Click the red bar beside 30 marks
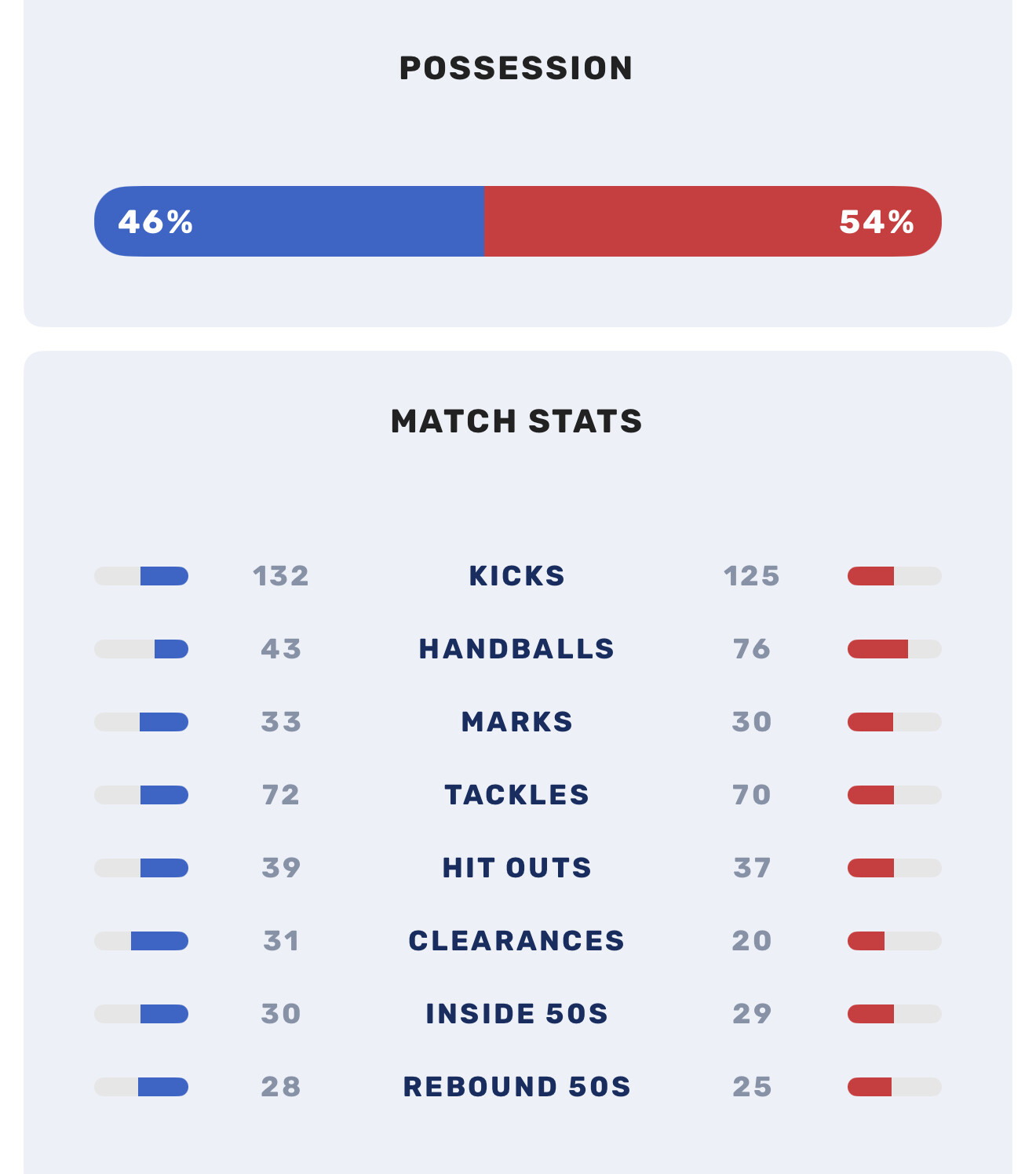Screen dimensions: 1036x1174 pos(870,722)
